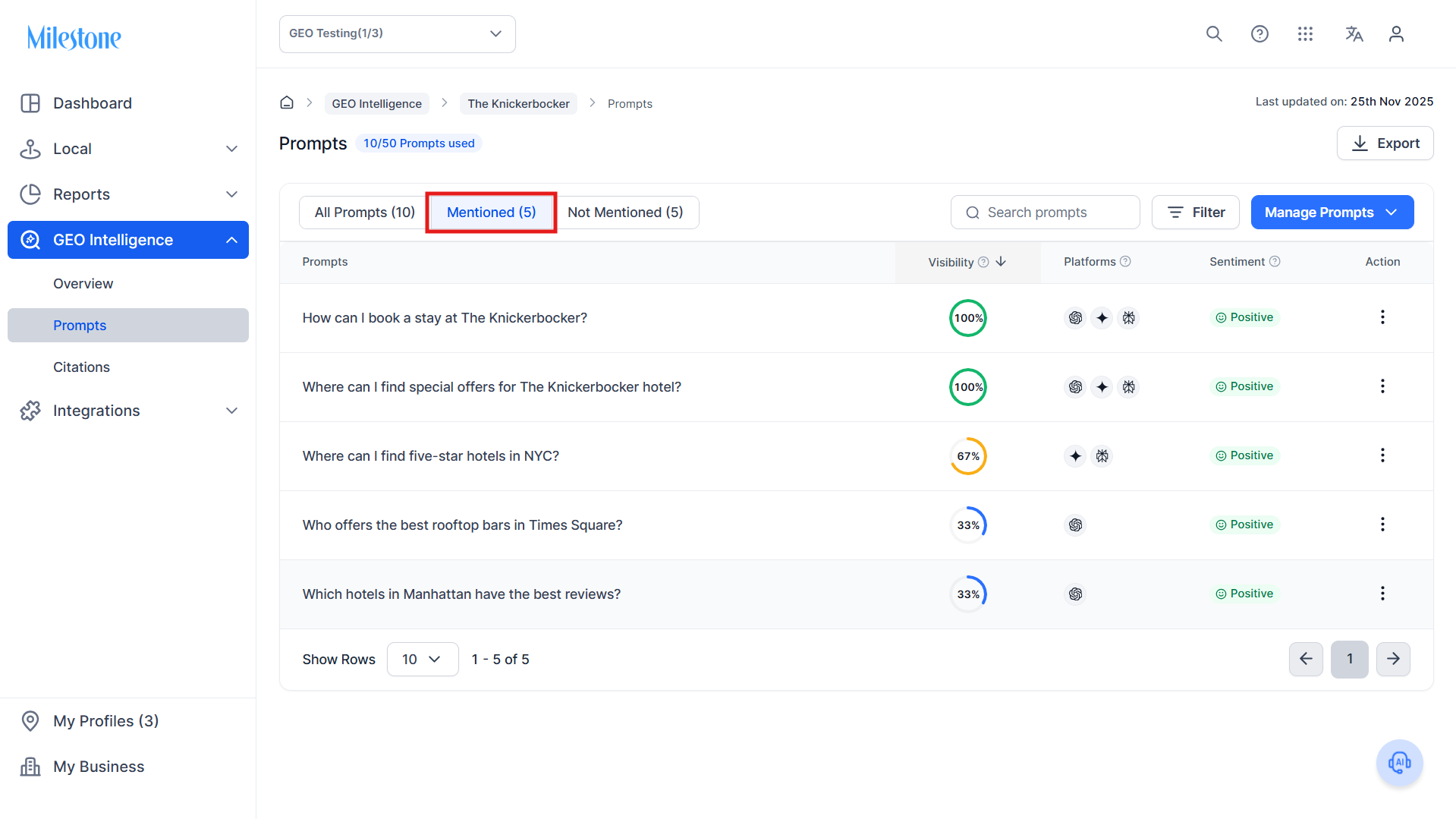Click the Milestone logo
This screenshot has width=1456, height=819.
[74, 37]
